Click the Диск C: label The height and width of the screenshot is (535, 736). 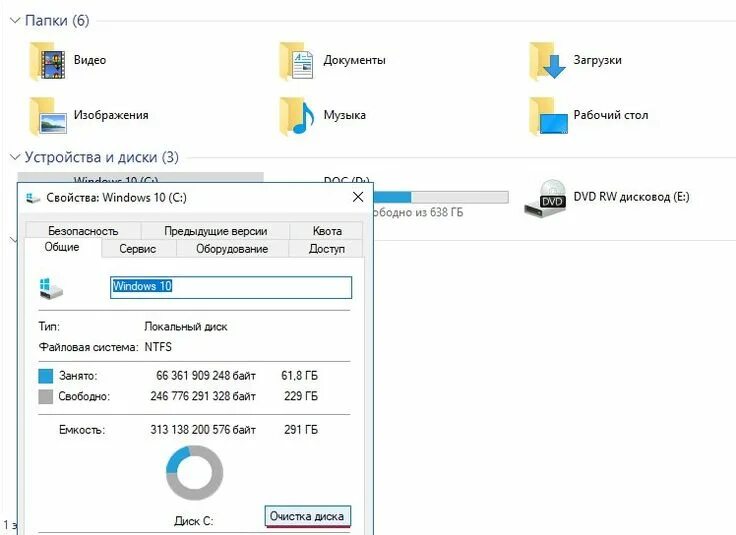(x=193, y=521)
